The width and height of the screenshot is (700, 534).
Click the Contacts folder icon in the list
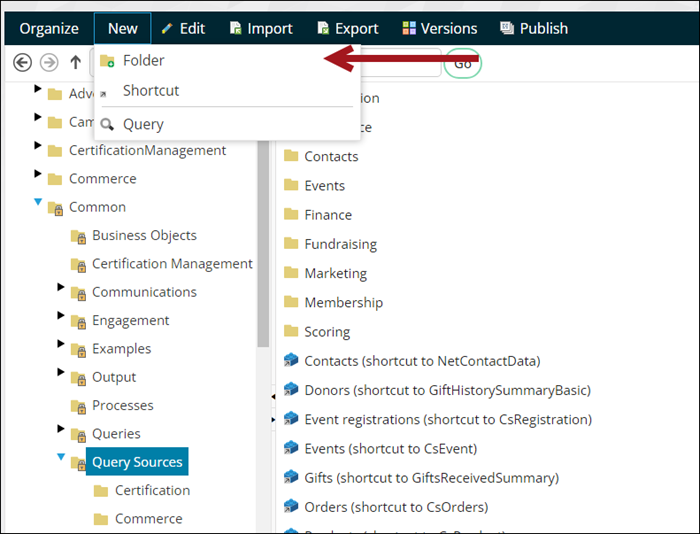click(x=291, y=155)
